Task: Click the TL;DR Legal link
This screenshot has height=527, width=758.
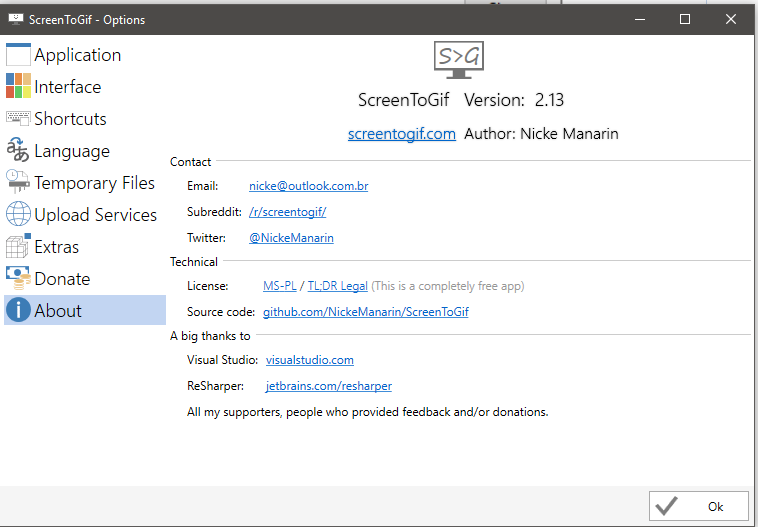Action: (x=337, y=286)
